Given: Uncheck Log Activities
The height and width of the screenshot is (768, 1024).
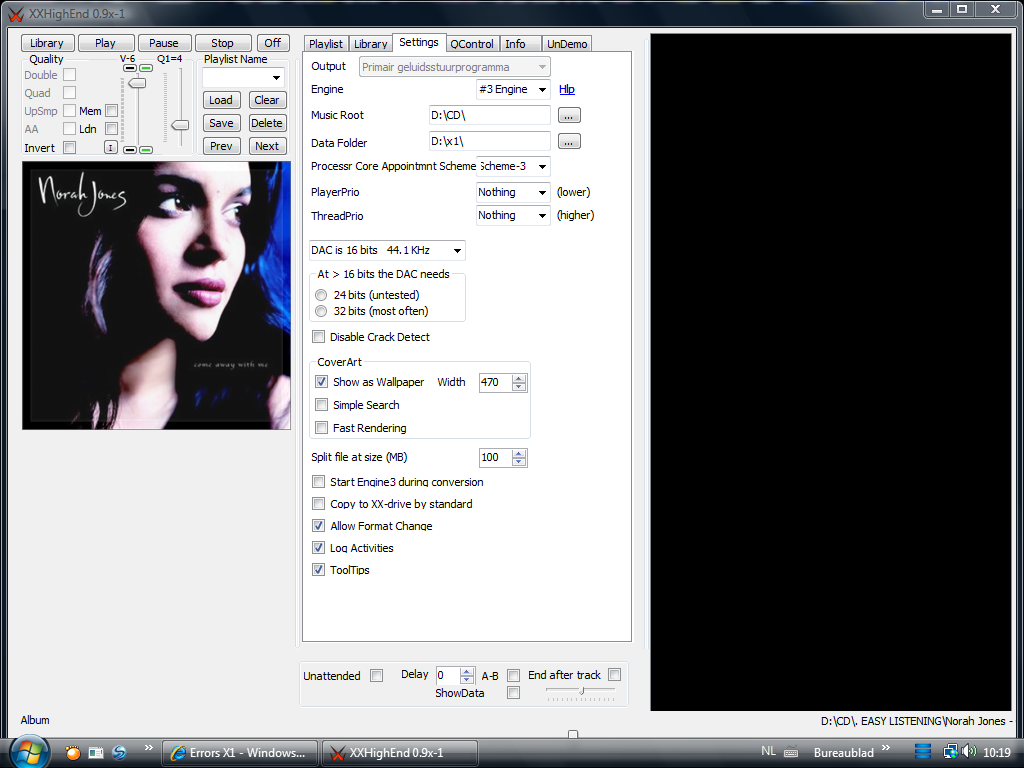Looking at the screenshot, I should (x=318, y=548).
